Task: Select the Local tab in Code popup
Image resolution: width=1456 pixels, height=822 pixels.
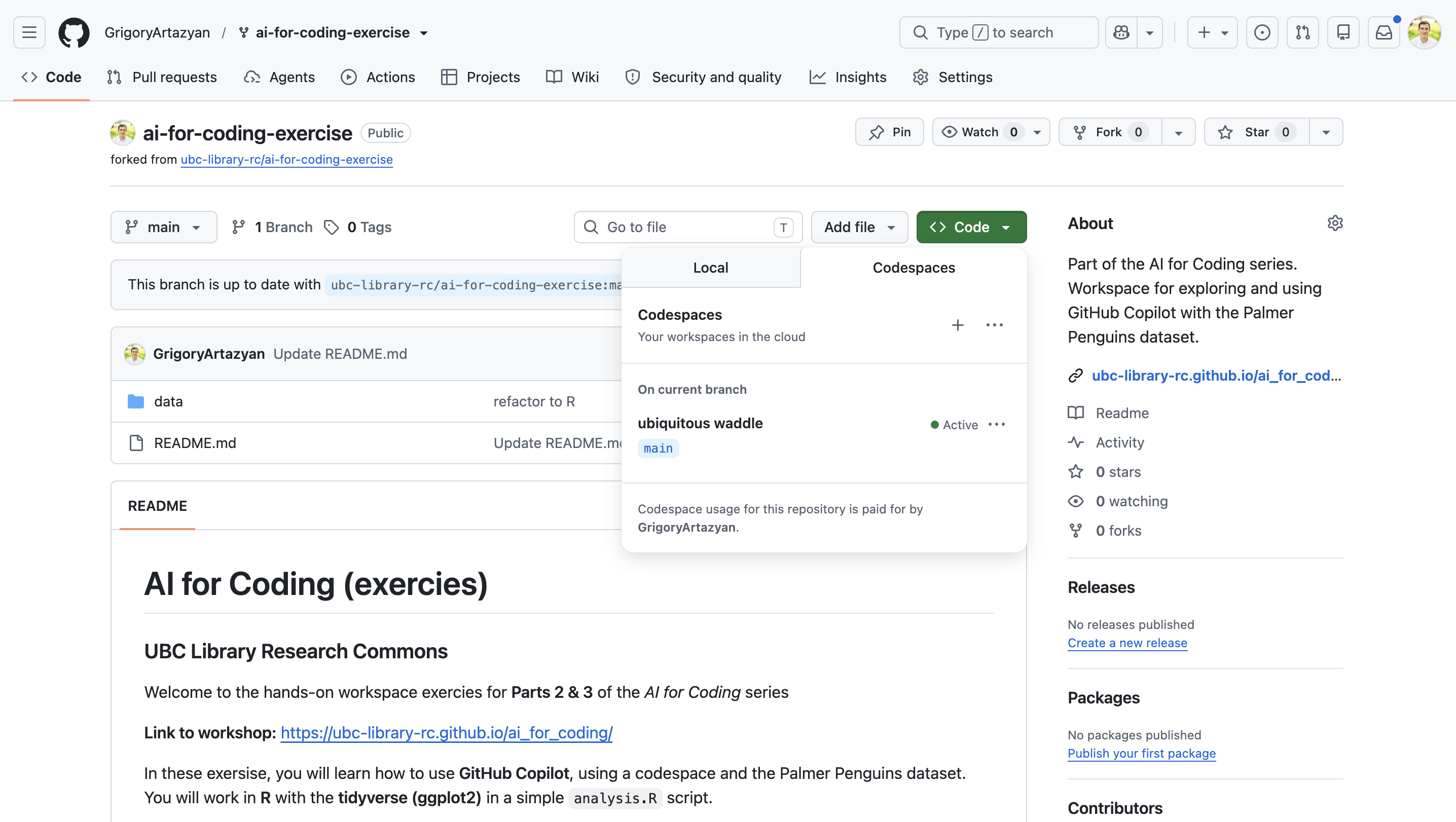Action: click(710, 267)
